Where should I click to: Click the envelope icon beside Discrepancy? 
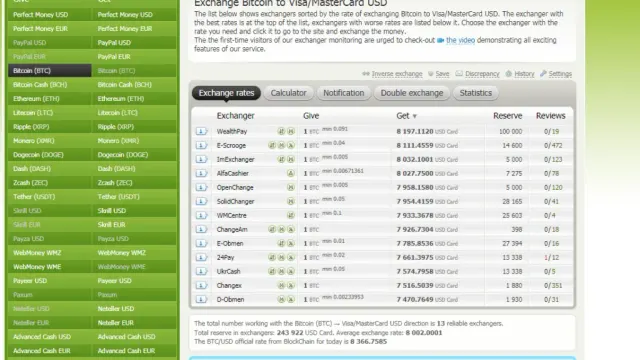pos(459,73)
